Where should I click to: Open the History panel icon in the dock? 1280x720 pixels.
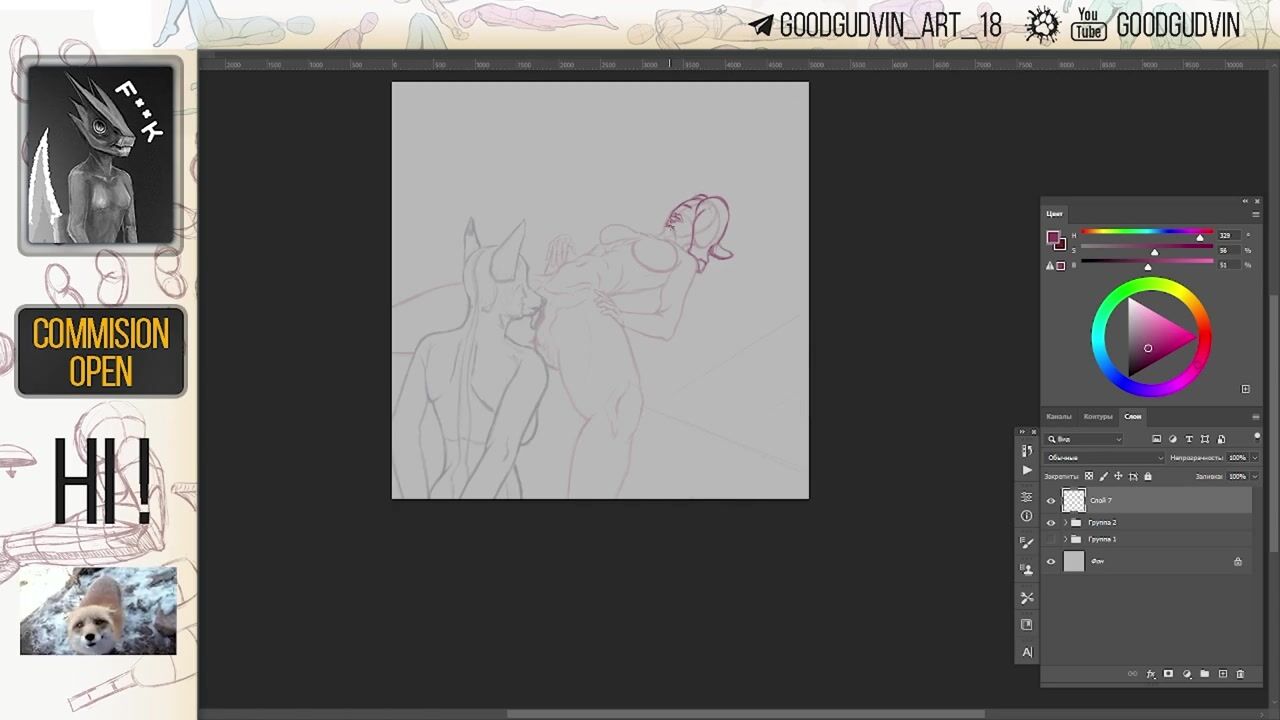(1027, 451)
